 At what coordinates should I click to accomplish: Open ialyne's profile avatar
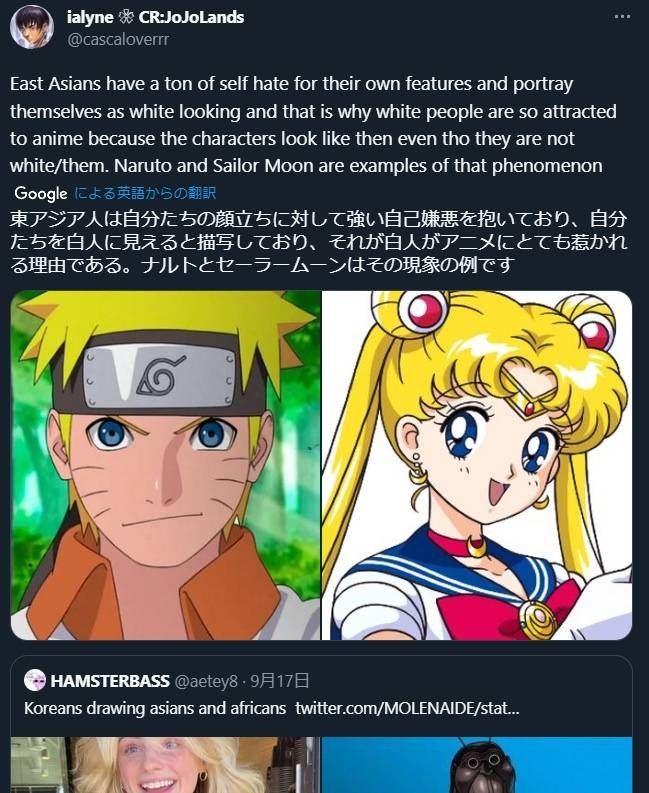[x=32, y=27]
